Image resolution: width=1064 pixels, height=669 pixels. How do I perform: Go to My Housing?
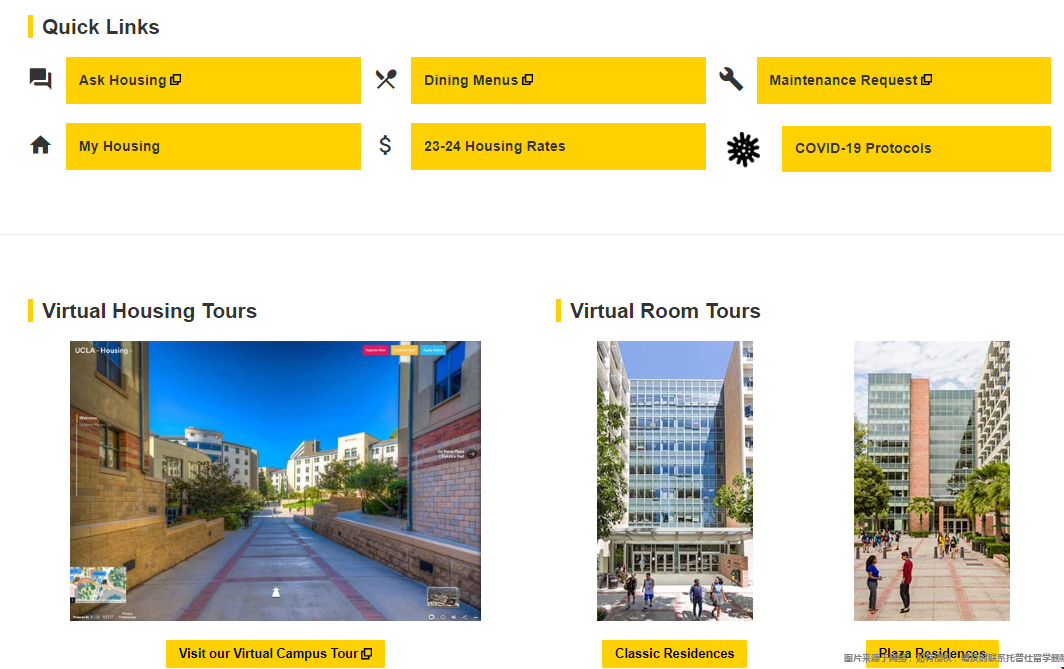213,146
